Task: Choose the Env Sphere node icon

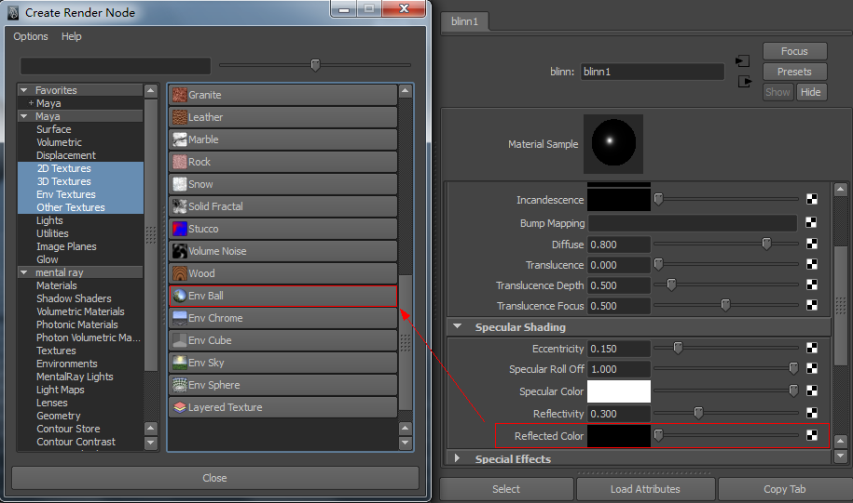Action: pos(180,385)
